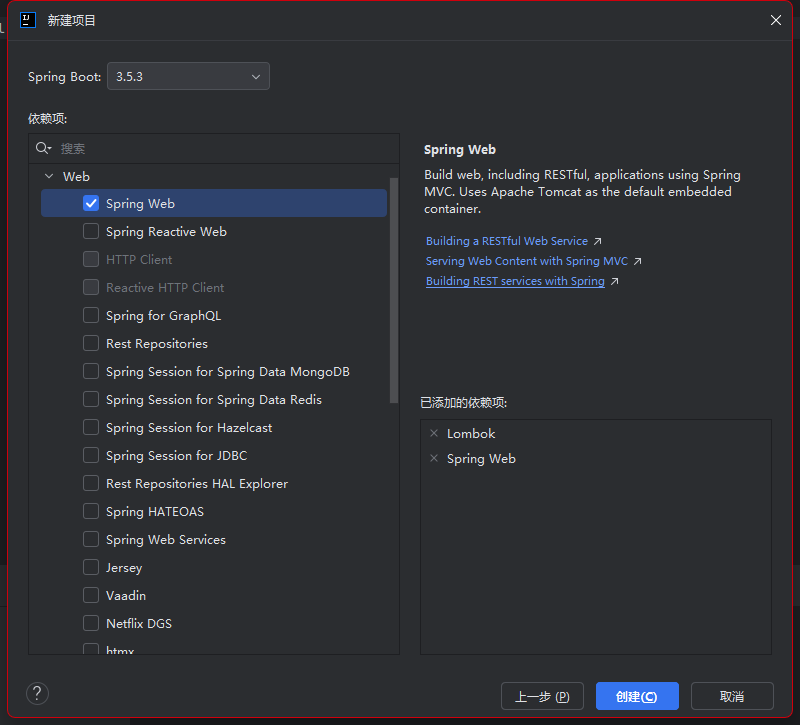
Task: Remove Lombok from added dependencies
Action: (x=434, y=433)
